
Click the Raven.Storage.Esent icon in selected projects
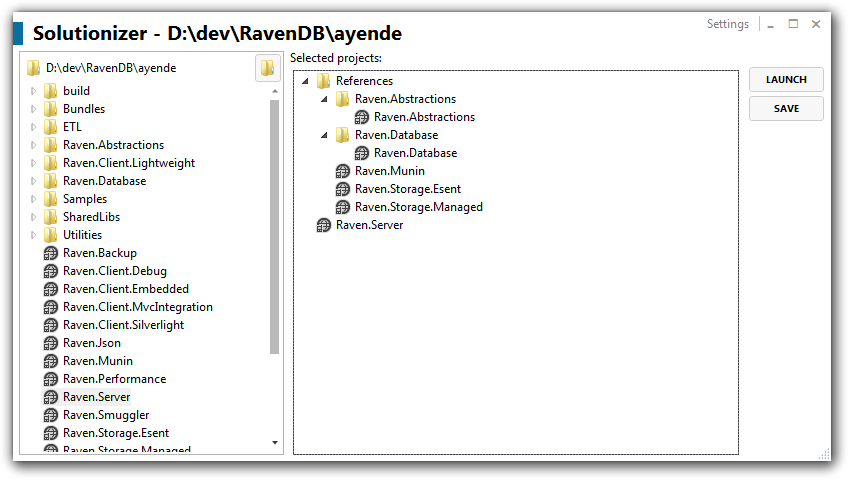[x=343, y=189]
